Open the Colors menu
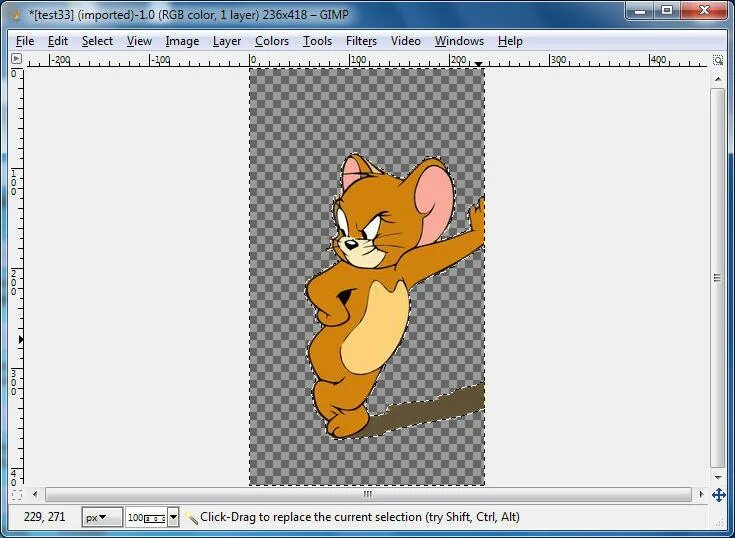Viewport: 735px width, 538px height. [x=272, y=41]
